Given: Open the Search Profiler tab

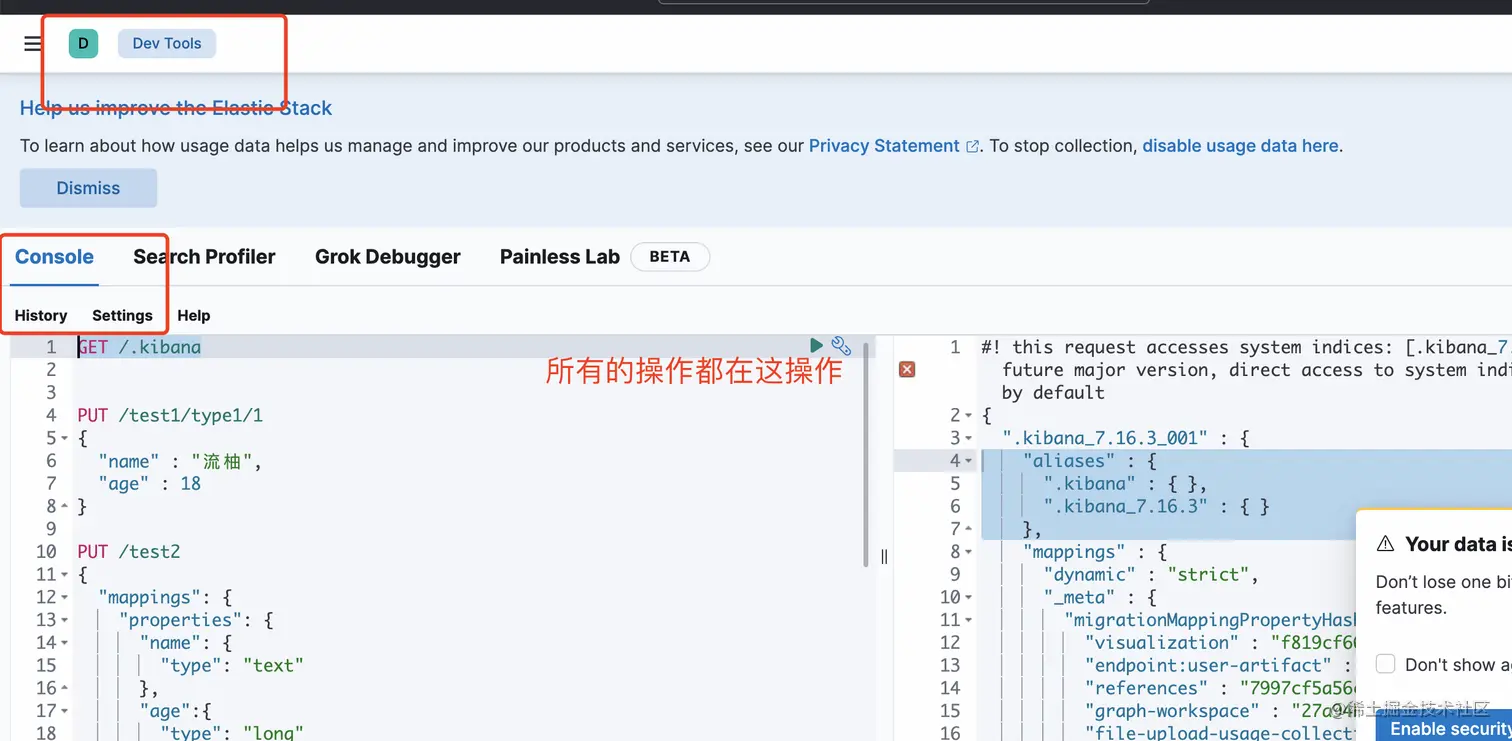Looking at the screenshot, I should point(204,257).
